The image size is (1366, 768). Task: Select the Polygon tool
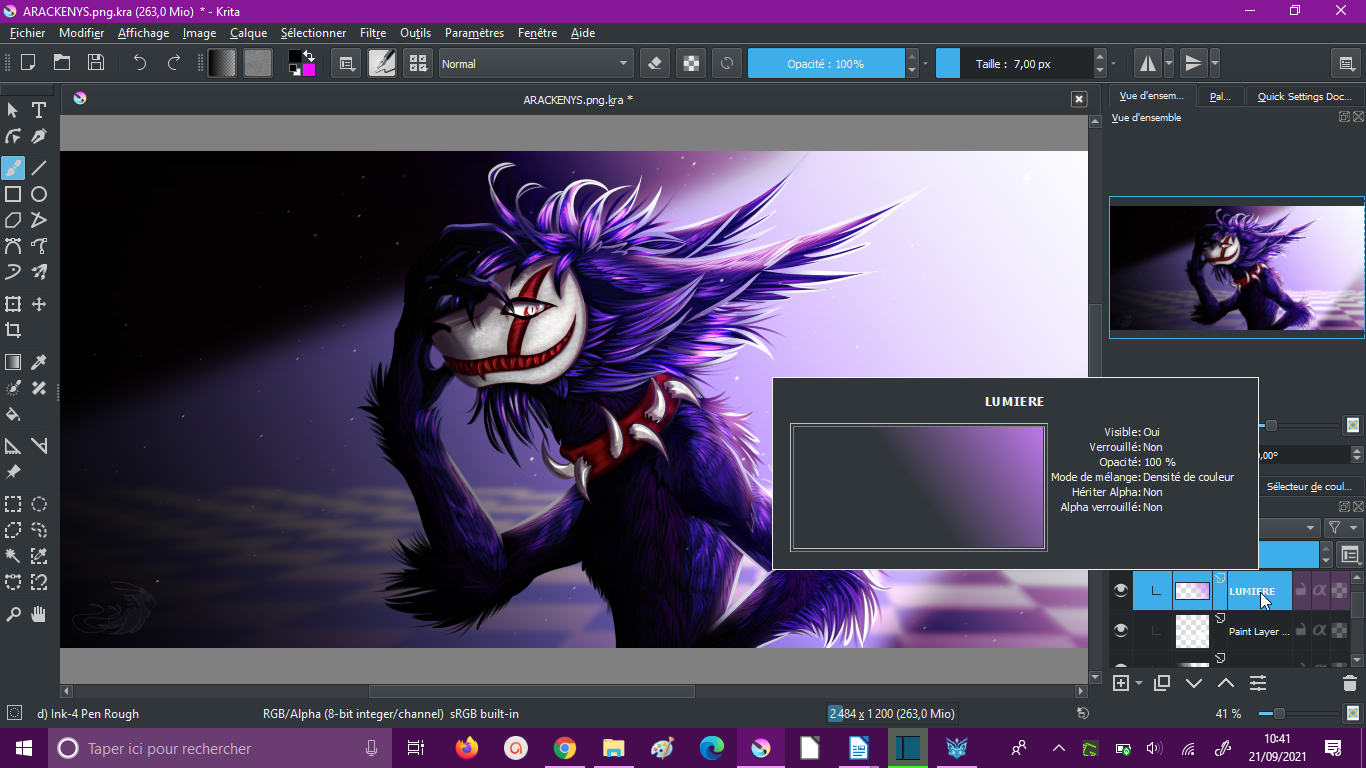pyautogui.click(x=13, y=220)
